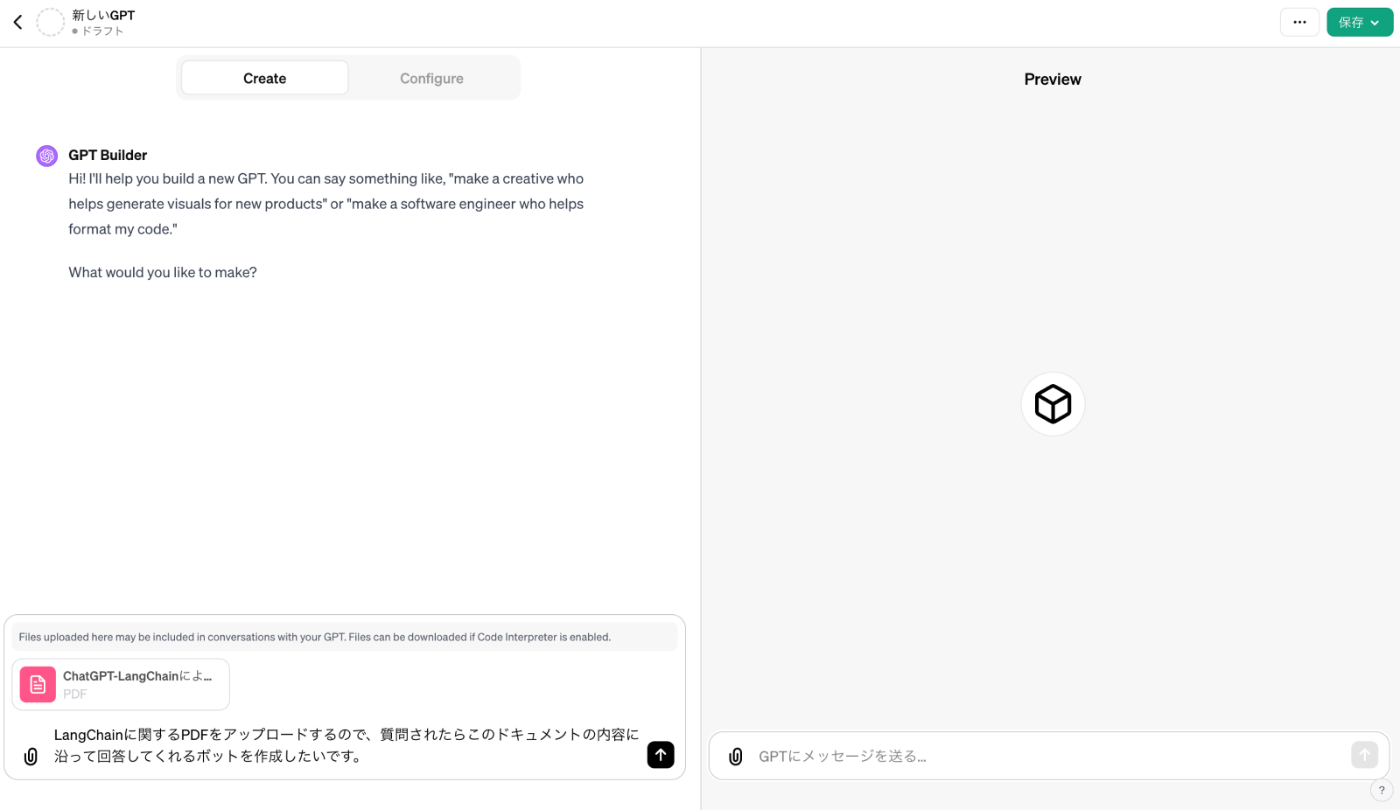Attach a file in the builder chat
Image resolution: width=1400 pixels, height=810 pixels.
[30, 756]
